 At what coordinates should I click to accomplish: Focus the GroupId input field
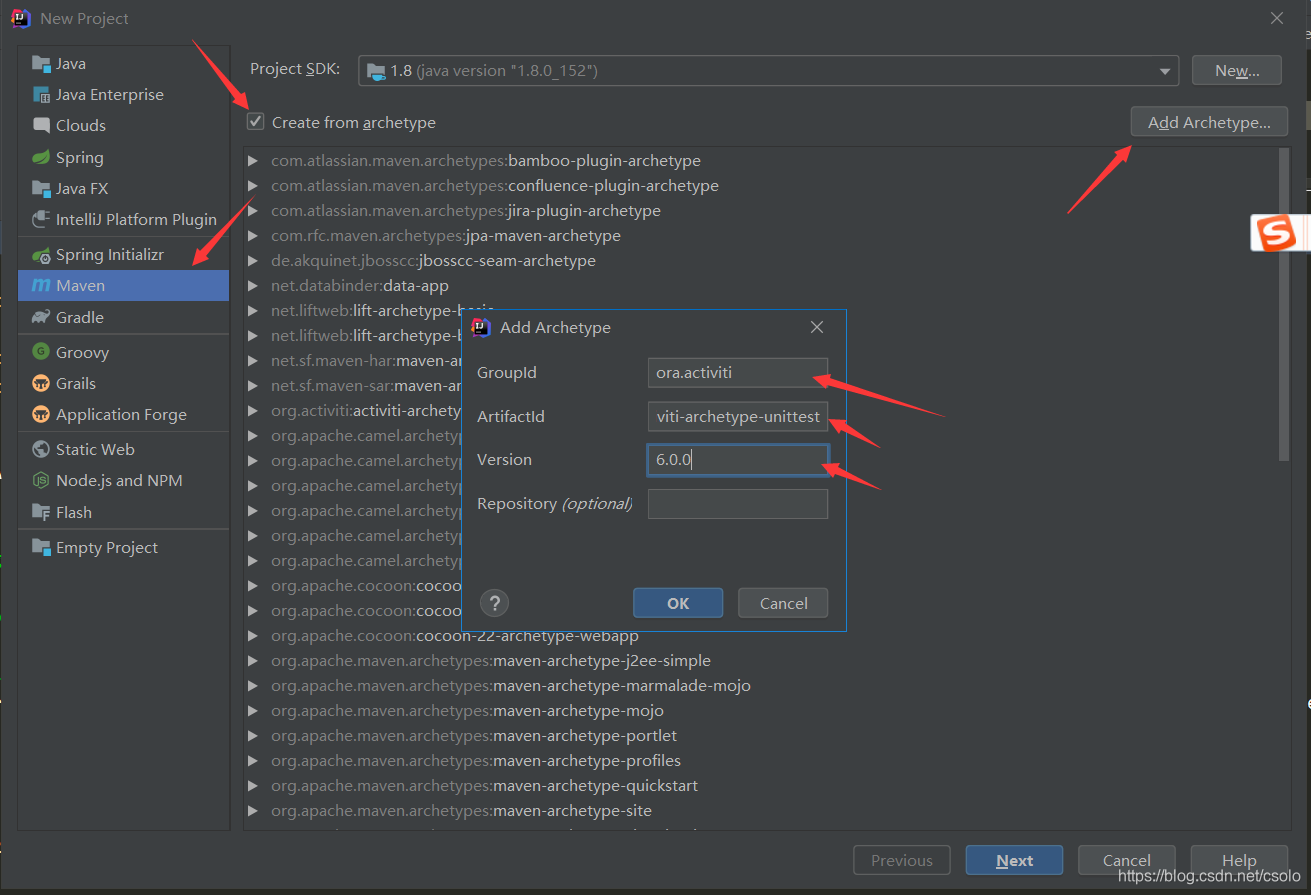click(x=738, y=373)
